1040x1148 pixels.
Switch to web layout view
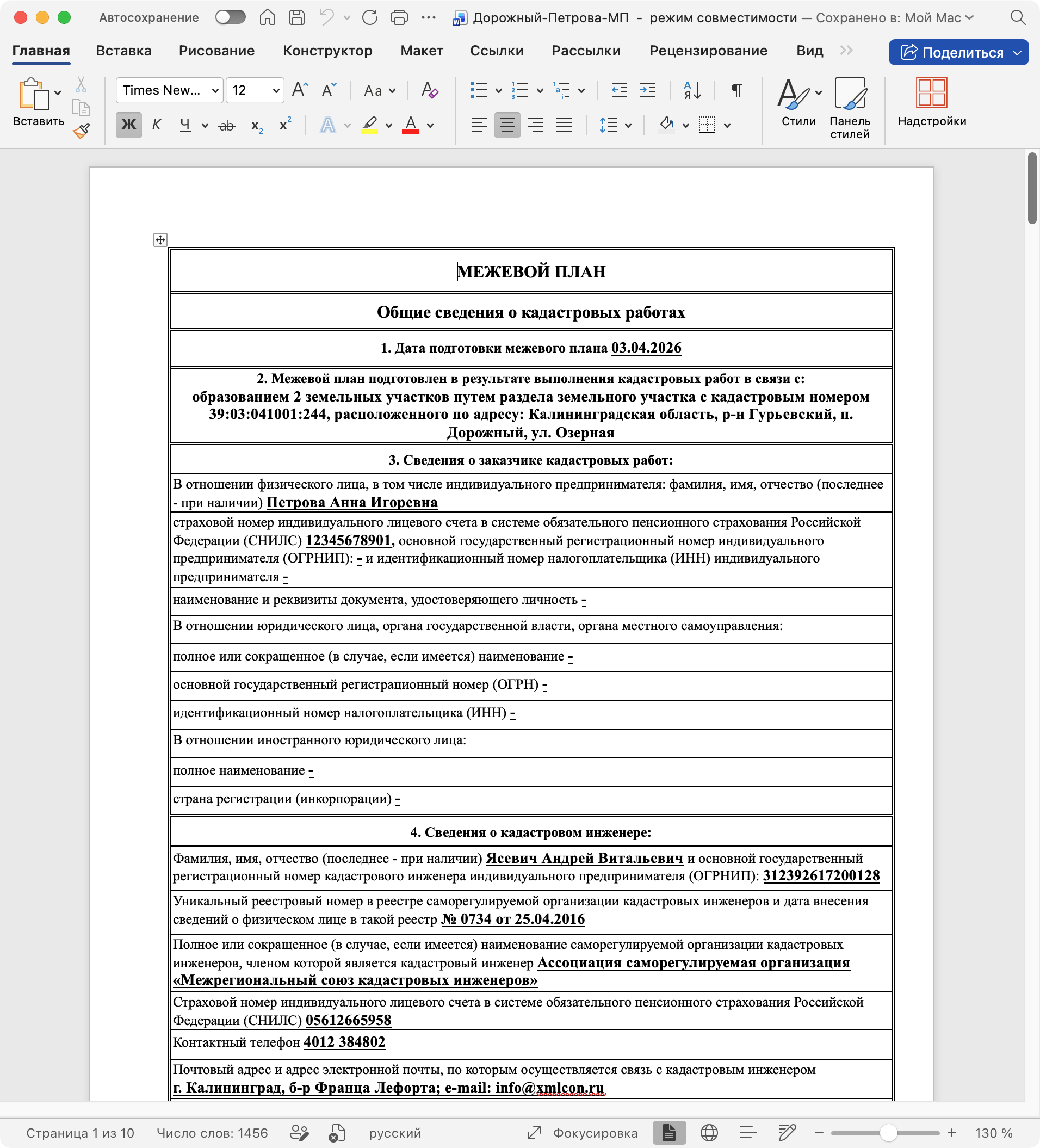tap(709, 1133)
